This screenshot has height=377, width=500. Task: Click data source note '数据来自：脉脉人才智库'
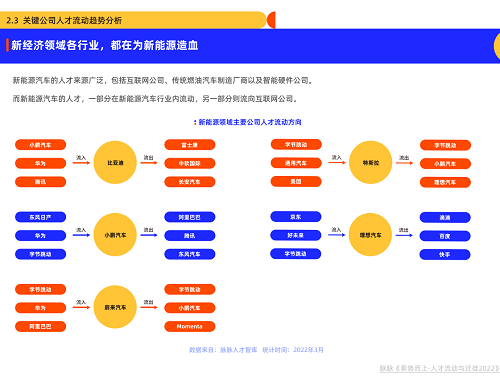pos(223,350)
